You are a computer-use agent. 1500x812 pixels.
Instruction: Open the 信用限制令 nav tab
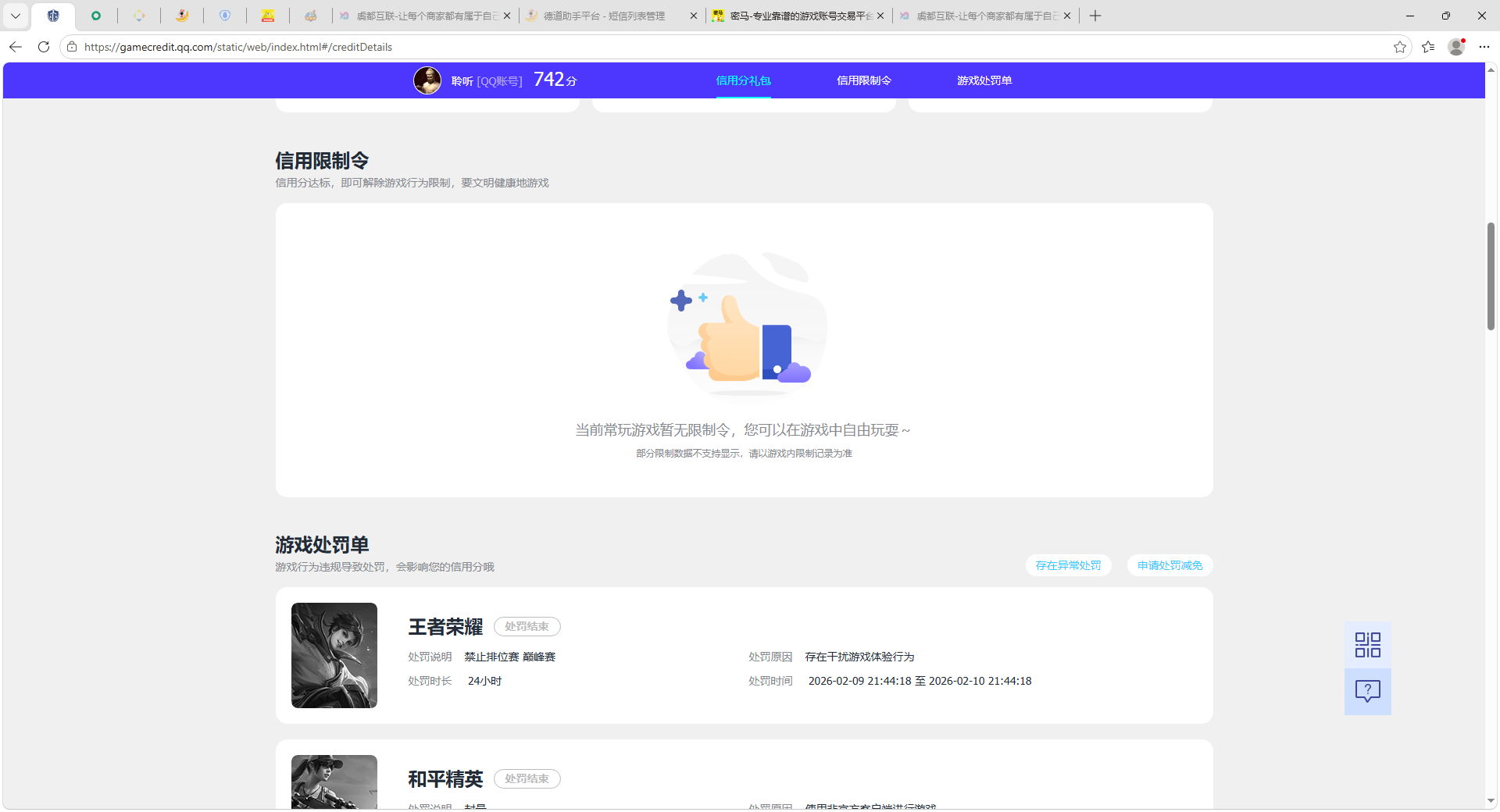tap(864, 80)
